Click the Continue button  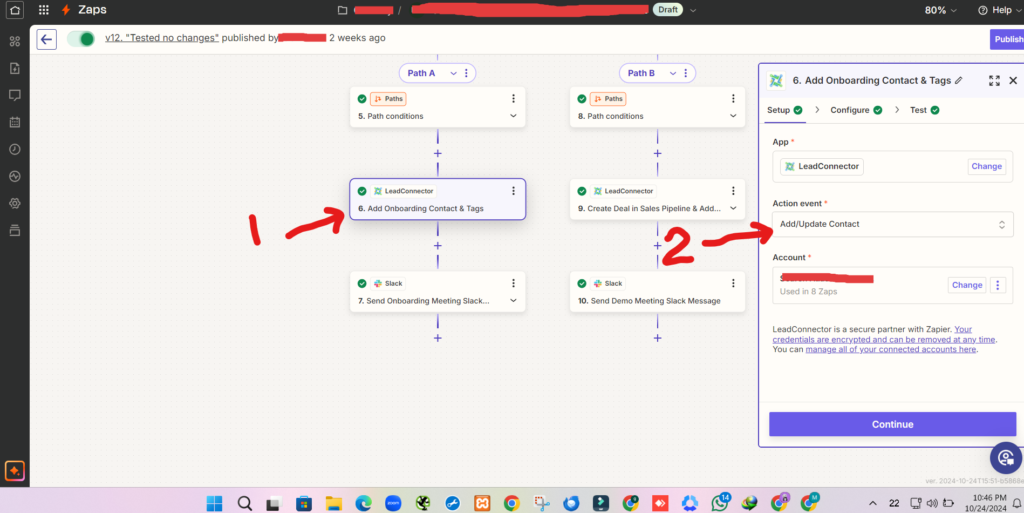click(892, 424)
